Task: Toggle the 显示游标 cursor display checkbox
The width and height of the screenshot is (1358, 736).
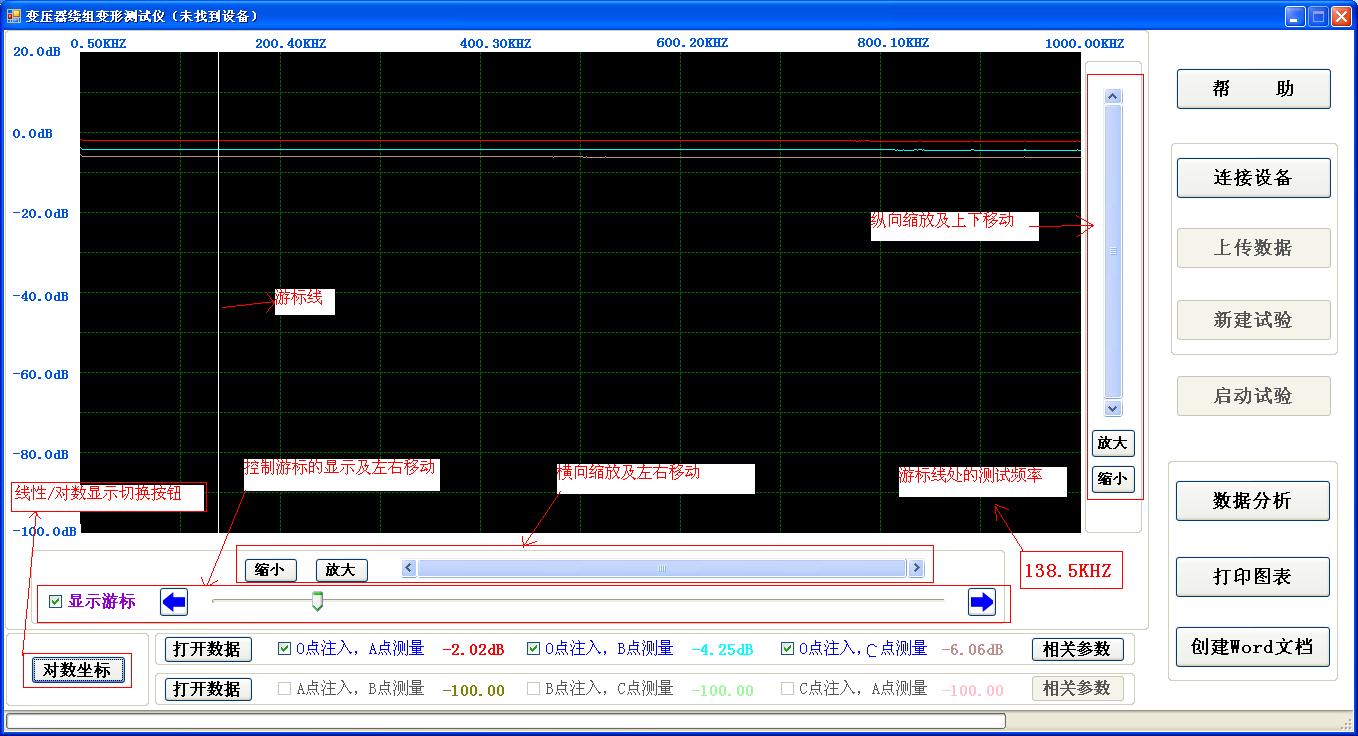Action: click(54, 601)
